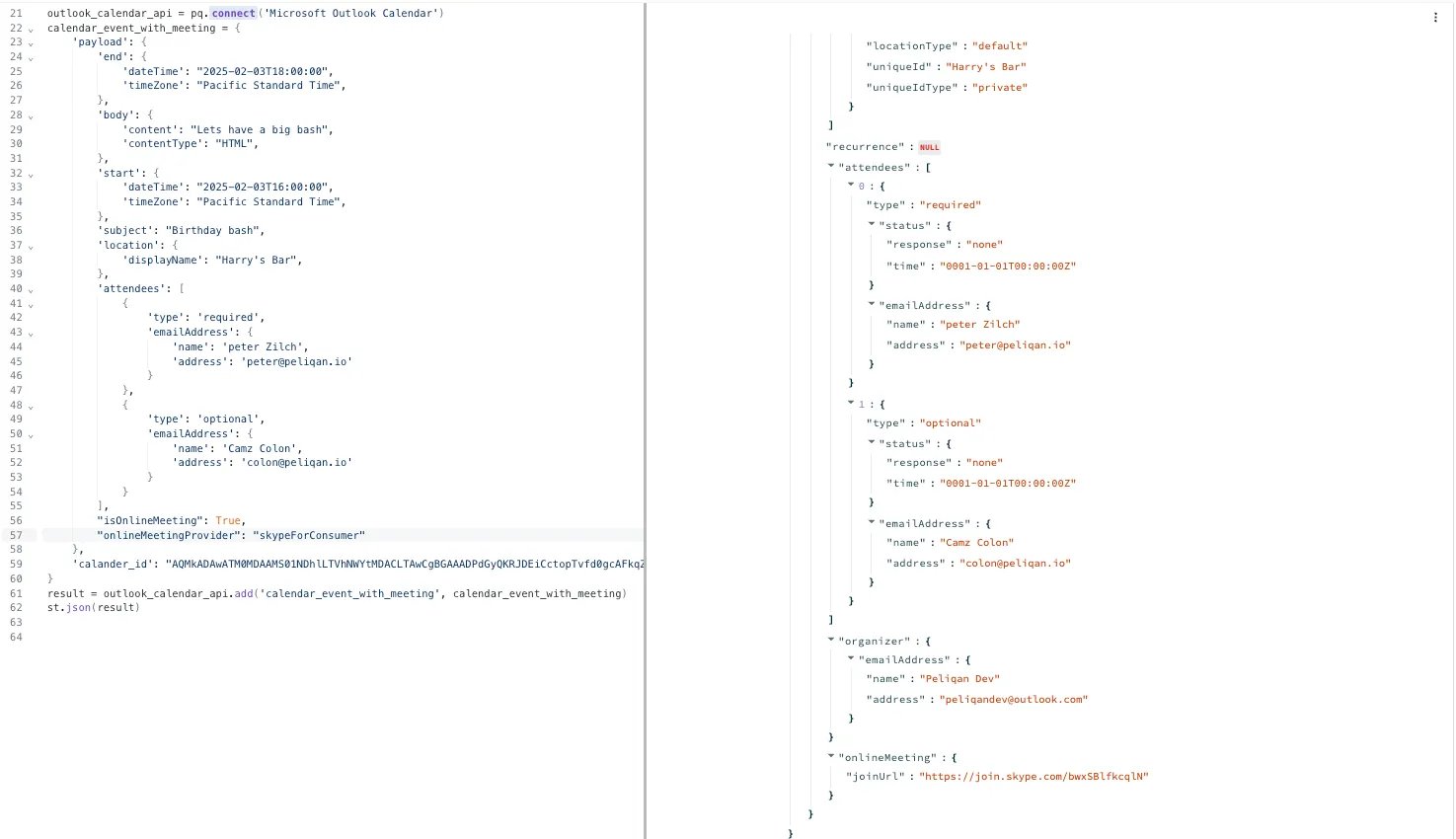Screen dimensions: 1456x839
Task: Fold the 'emailAddress' block at line 50
Action: tap(31, 434)
